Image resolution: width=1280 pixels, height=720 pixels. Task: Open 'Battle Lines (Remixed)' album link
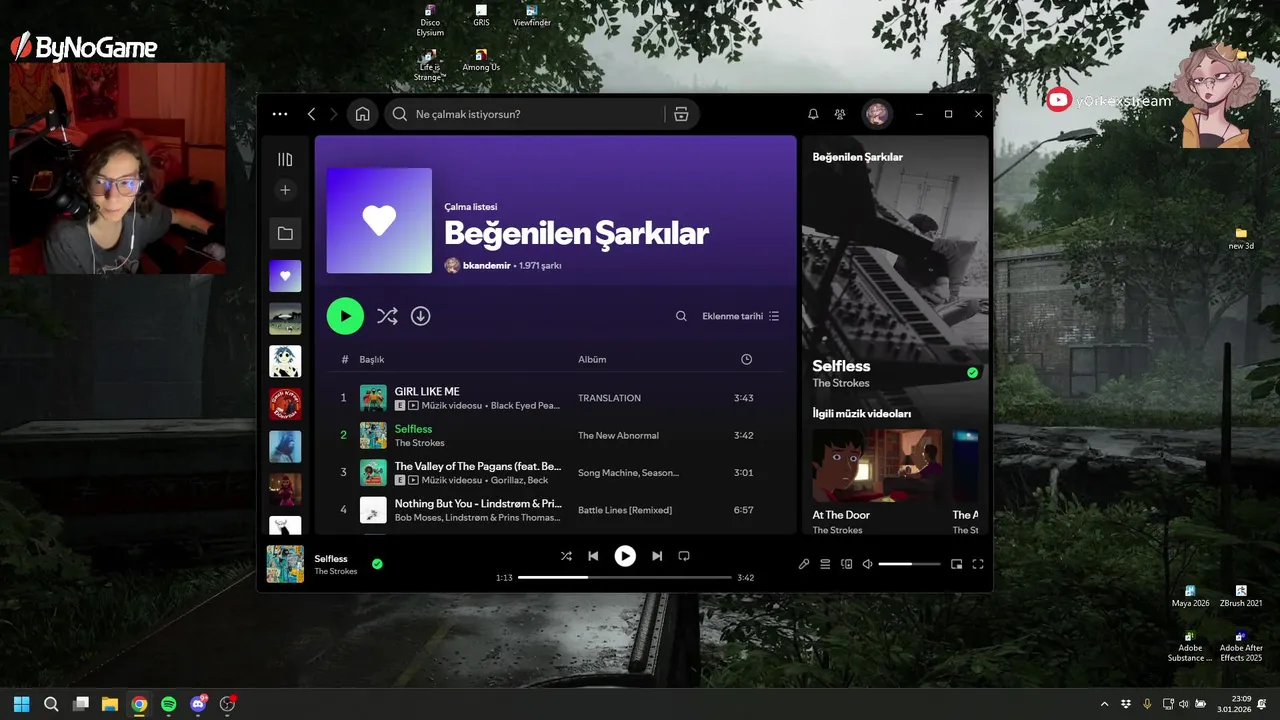click(x=625, y=510)
